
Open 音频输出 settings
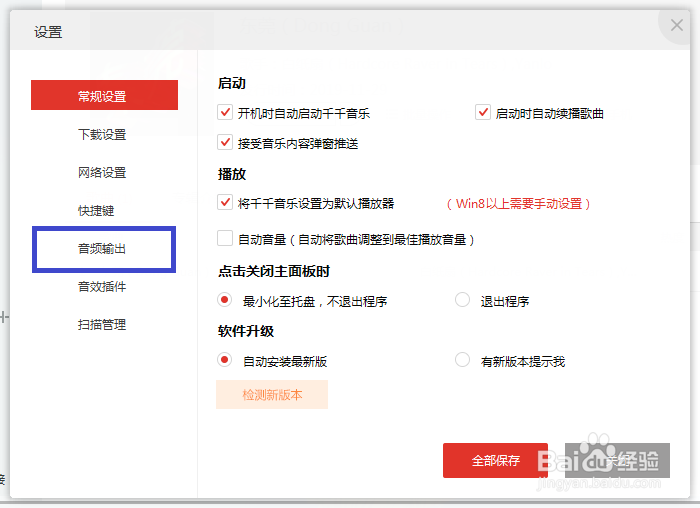point(102,249)
